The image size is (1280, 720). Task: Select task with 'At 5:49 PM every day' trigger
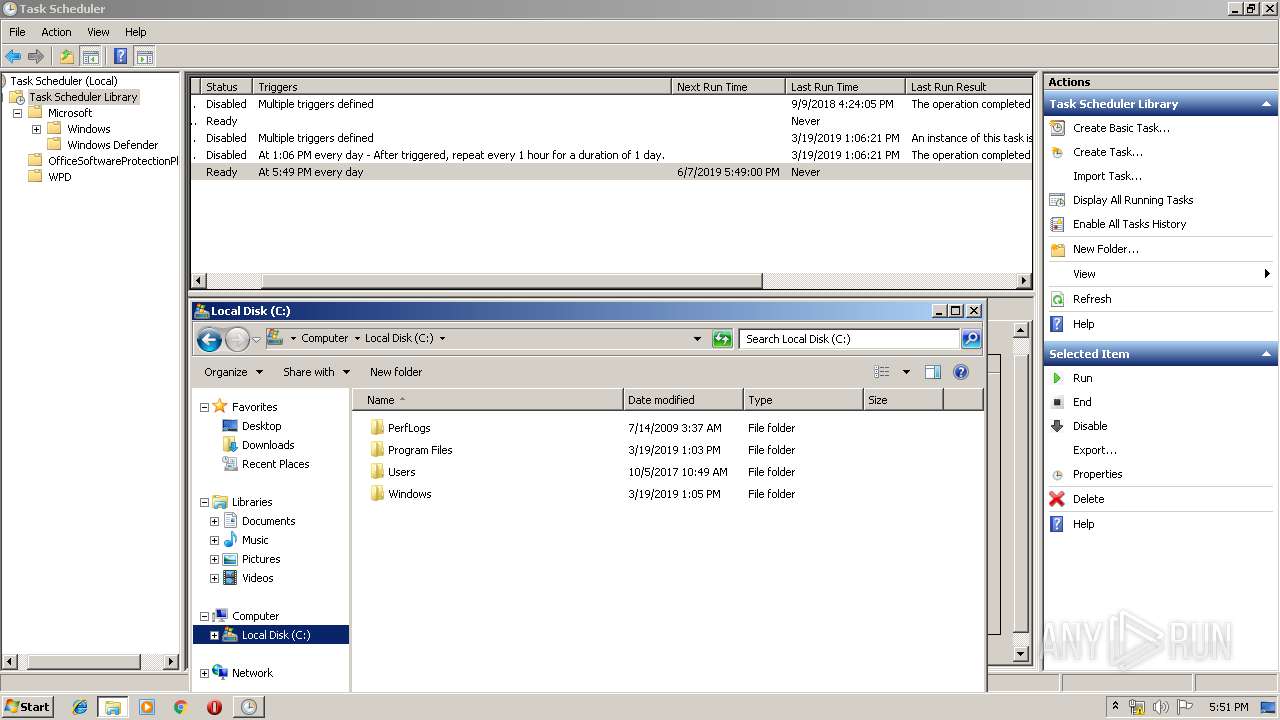coord(610,172)
